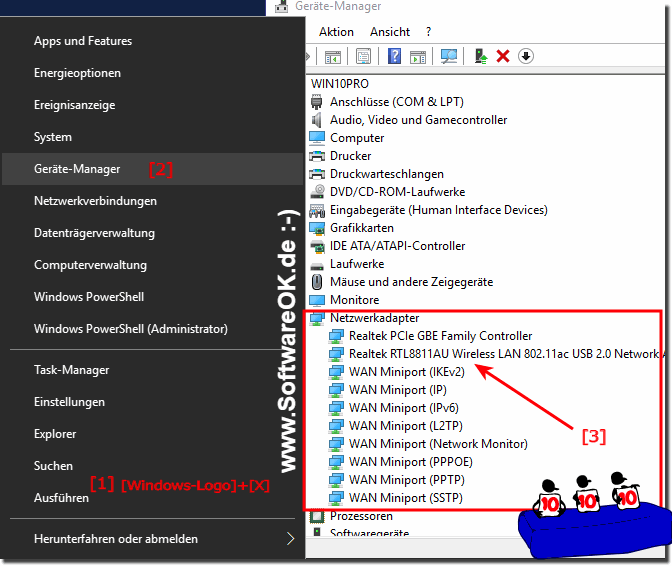Scan for hardware changes monitor icon
672x566 pixels.
point(449,56)
